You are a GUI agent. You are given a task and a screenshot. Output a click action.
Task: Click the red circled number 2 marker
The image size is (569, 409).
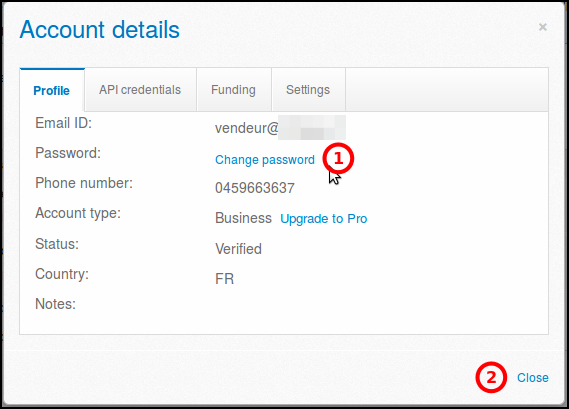(x=491, y=377)
